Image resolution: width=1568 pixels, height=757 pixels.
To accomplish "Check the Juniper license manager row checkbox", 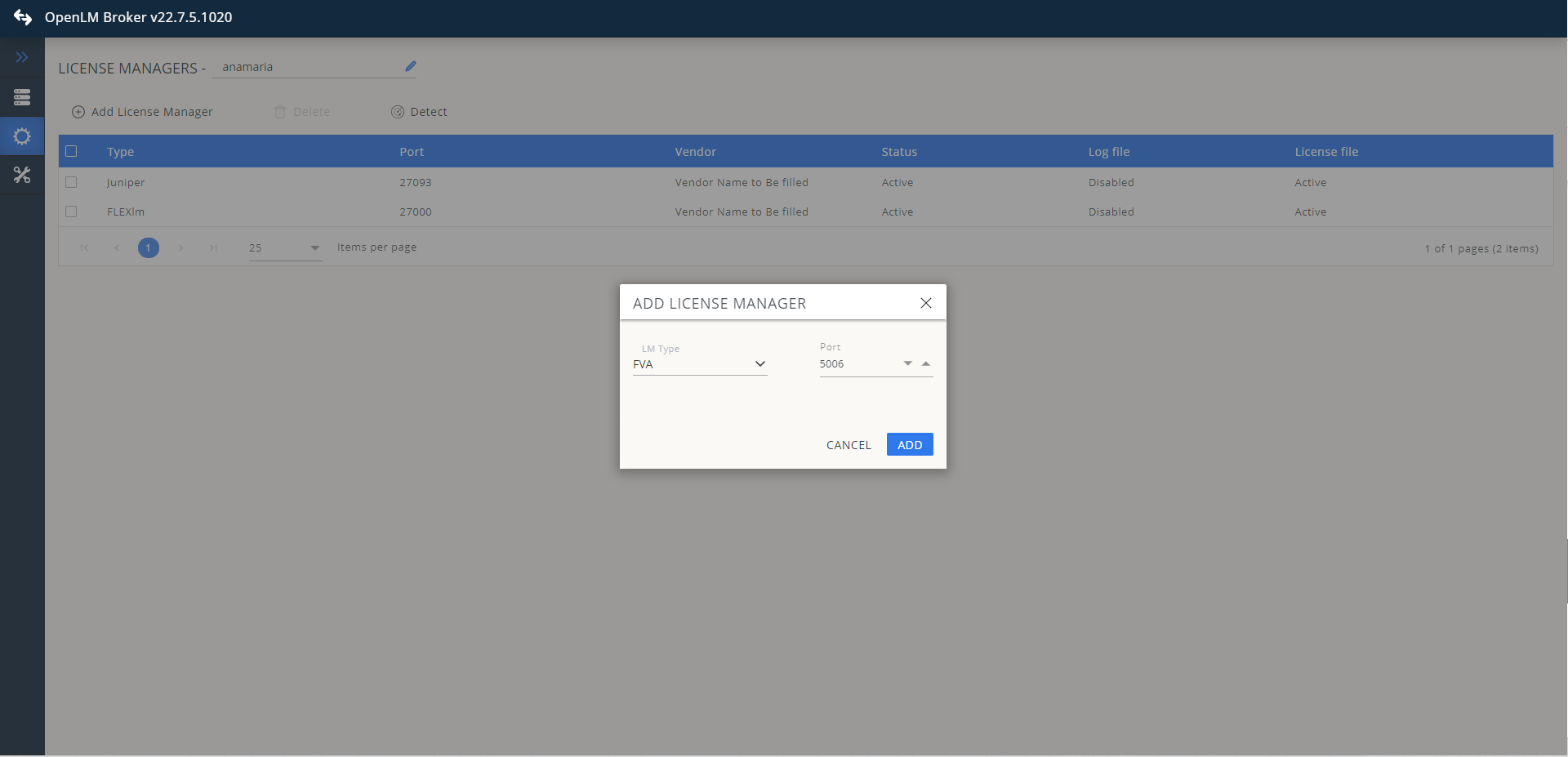I will (71, 182).
